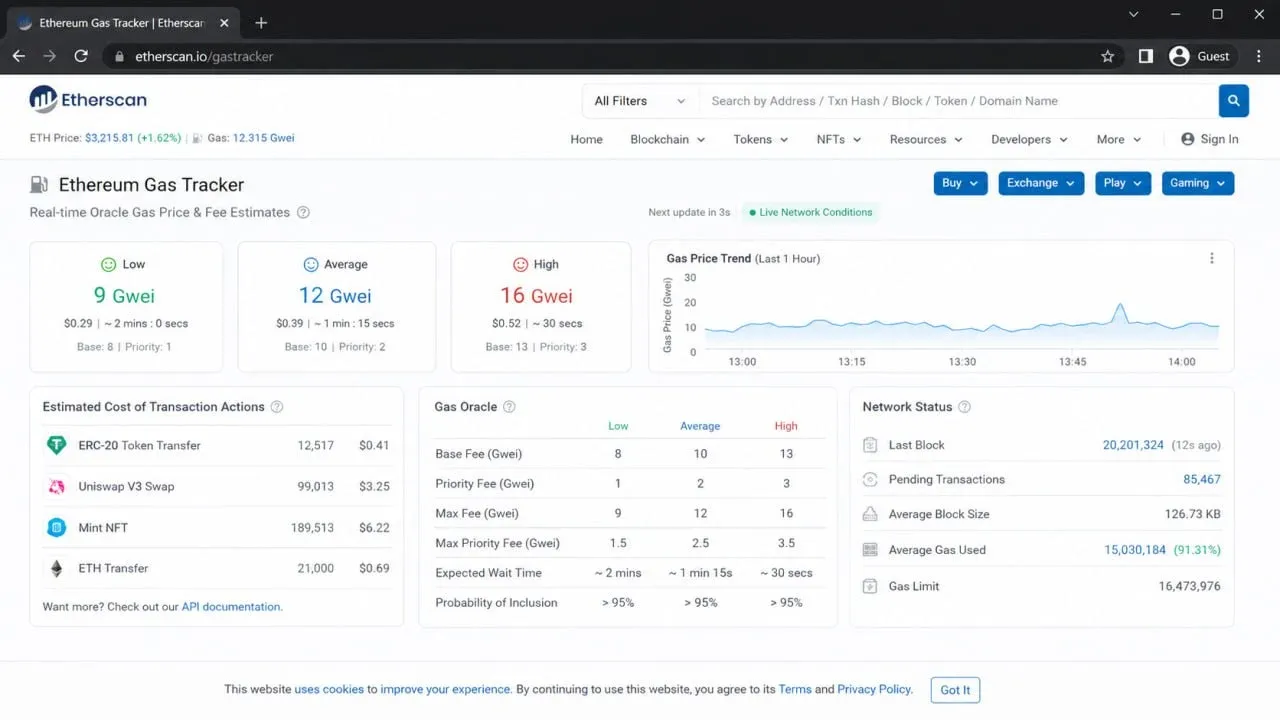
Task: Open the Etherscan logo home link
Action: click(88, 99)
